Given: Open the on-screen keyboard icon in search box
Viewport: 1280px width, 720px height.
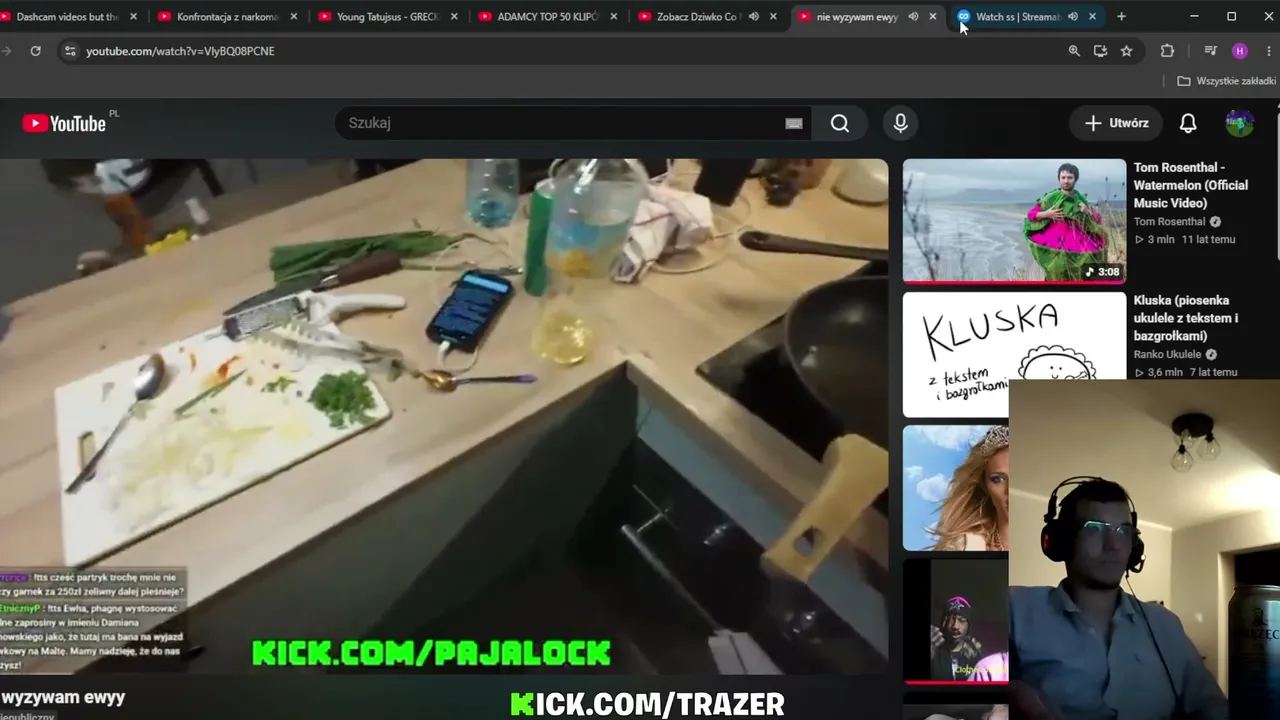Looking at the screenshot, I should [x=794, y=123].
